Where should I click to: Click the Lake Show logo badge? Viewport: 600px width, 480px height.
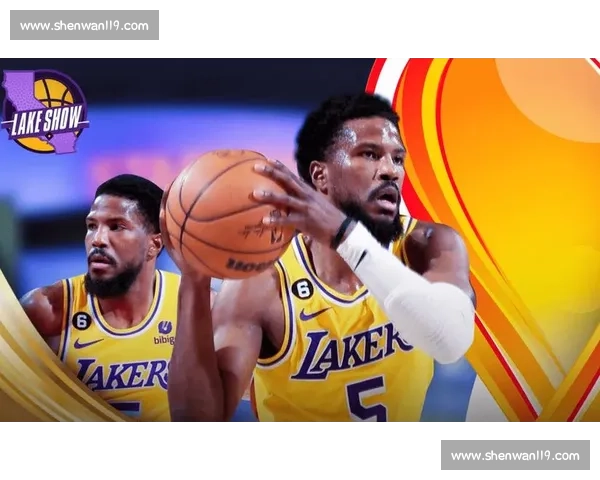tap(46, 111)
